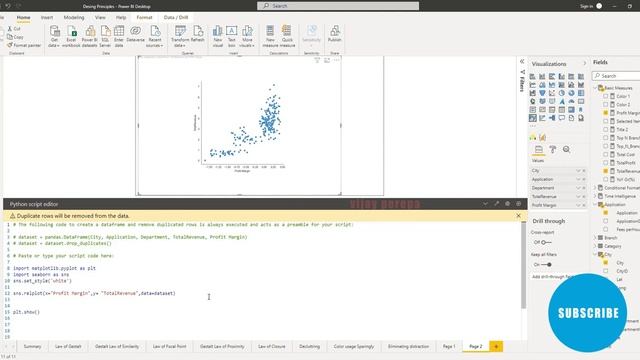Click the Enter data icon
Viewport: 640px width, 360px height.
(119, 31)
